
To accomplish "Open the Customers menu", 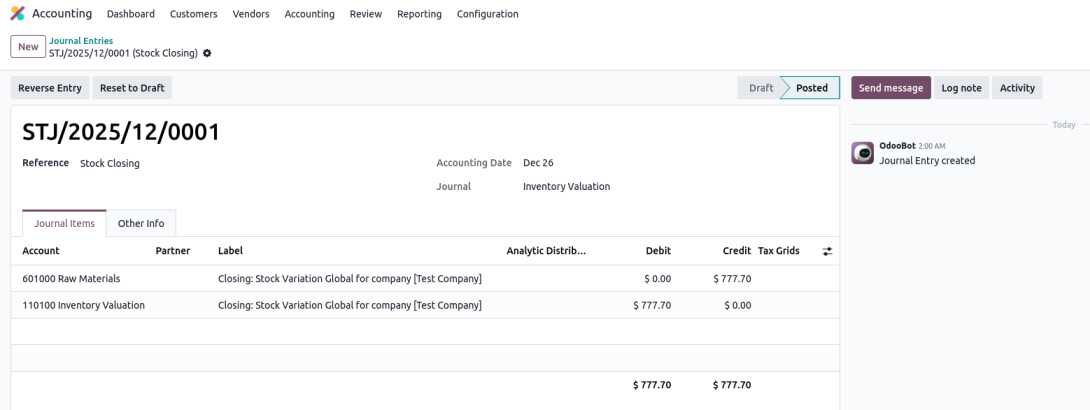I will [193, 14].
